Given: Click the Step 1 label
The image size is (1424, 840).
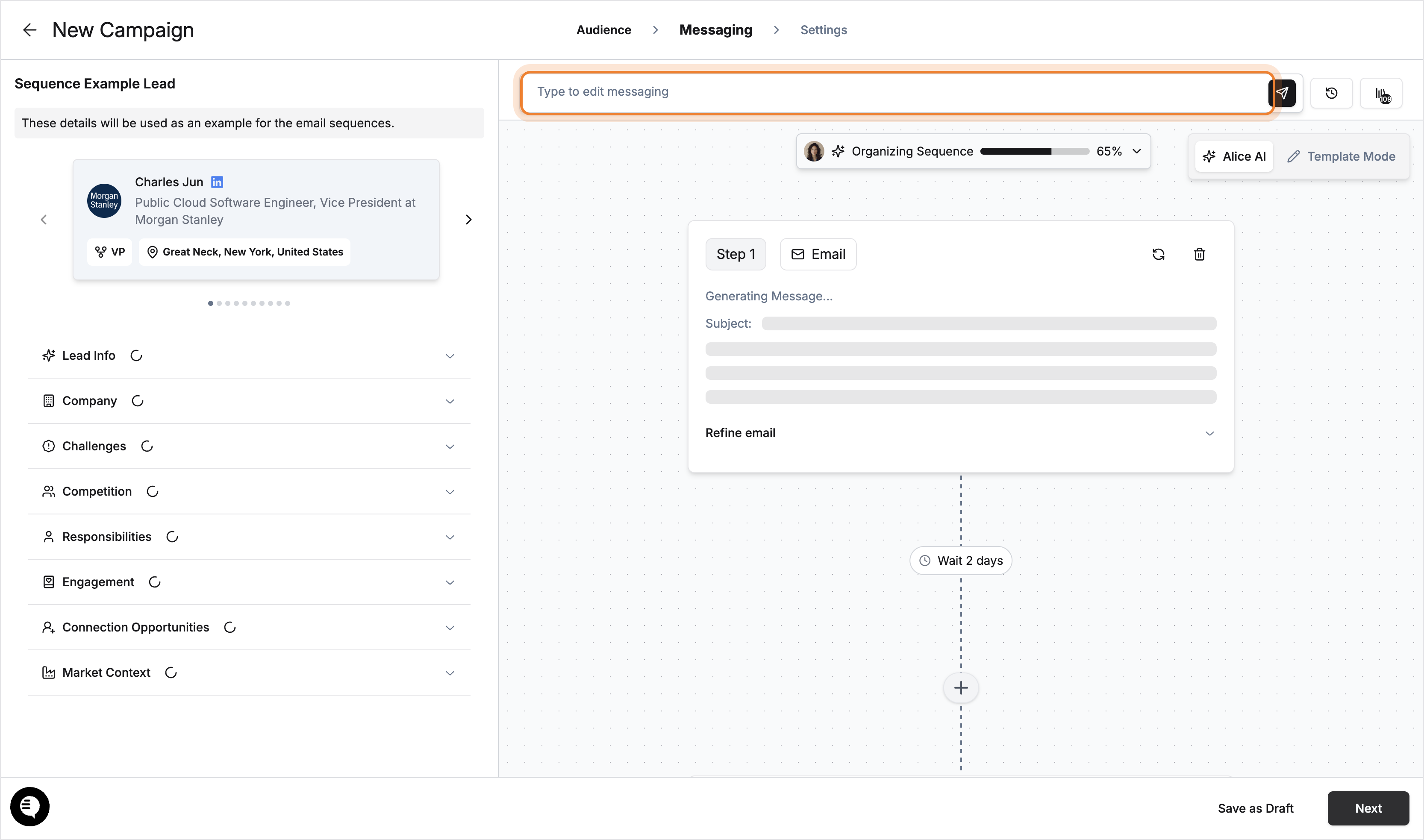Looking at the screenshot, I should (x=736, y=254).
